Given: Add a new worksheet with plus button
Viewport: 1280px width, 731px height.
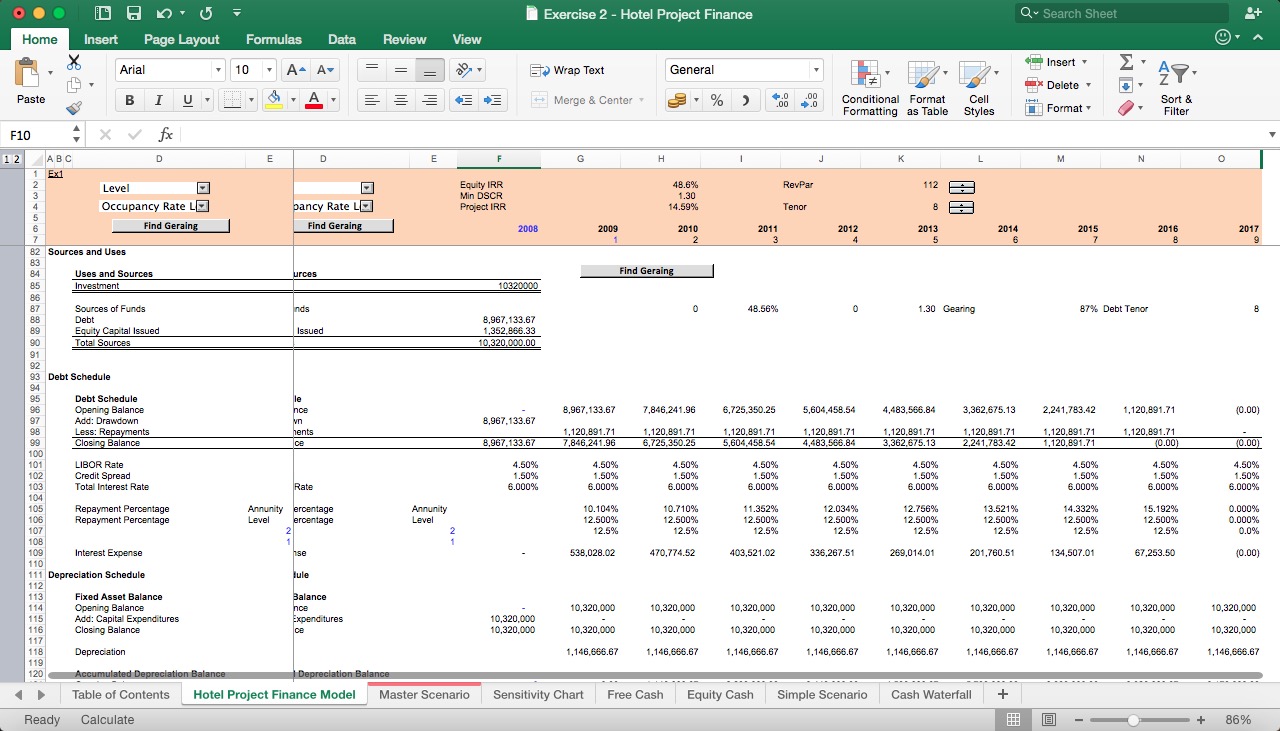Looking at the screenshot, I should 1002,694.
